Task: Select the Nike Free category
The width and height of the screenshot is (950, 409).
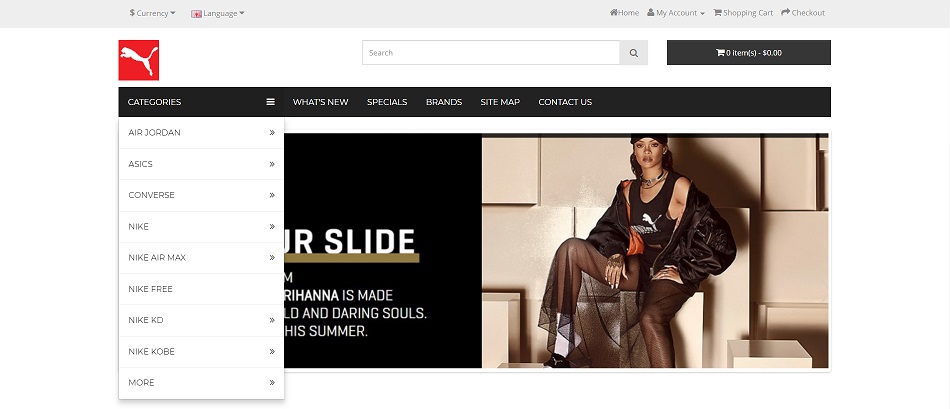Action: point(150,289)
